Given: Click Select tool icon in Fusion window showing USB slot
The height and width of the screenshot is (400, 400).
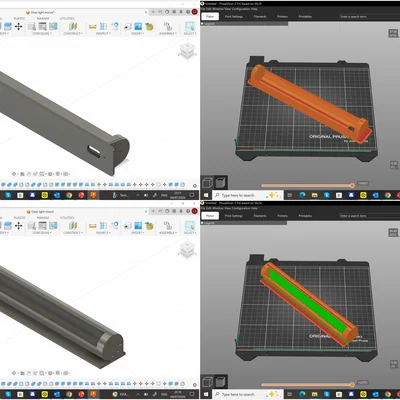Looking at the screenshot, I should point(190,26).
